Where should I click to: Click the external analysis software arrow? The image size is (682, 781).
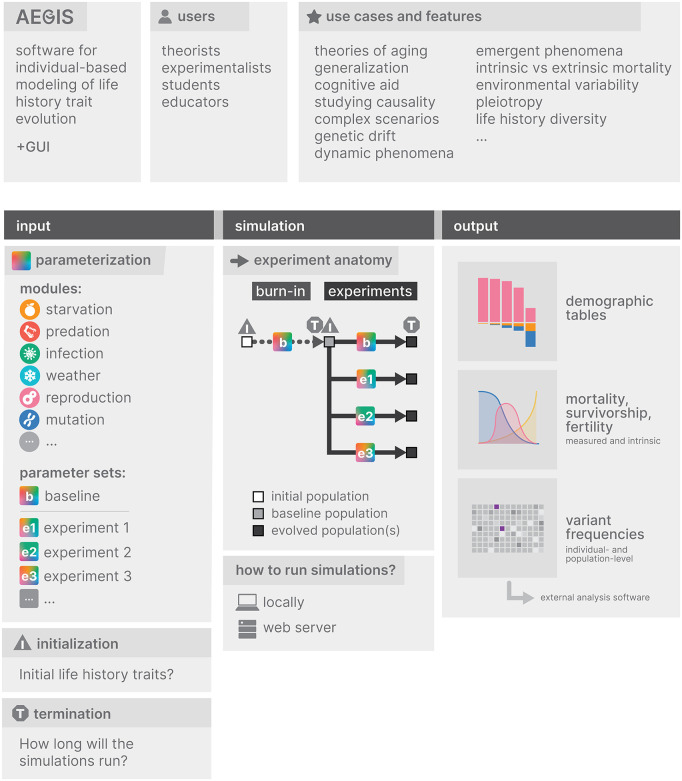[x=520, y=593]
